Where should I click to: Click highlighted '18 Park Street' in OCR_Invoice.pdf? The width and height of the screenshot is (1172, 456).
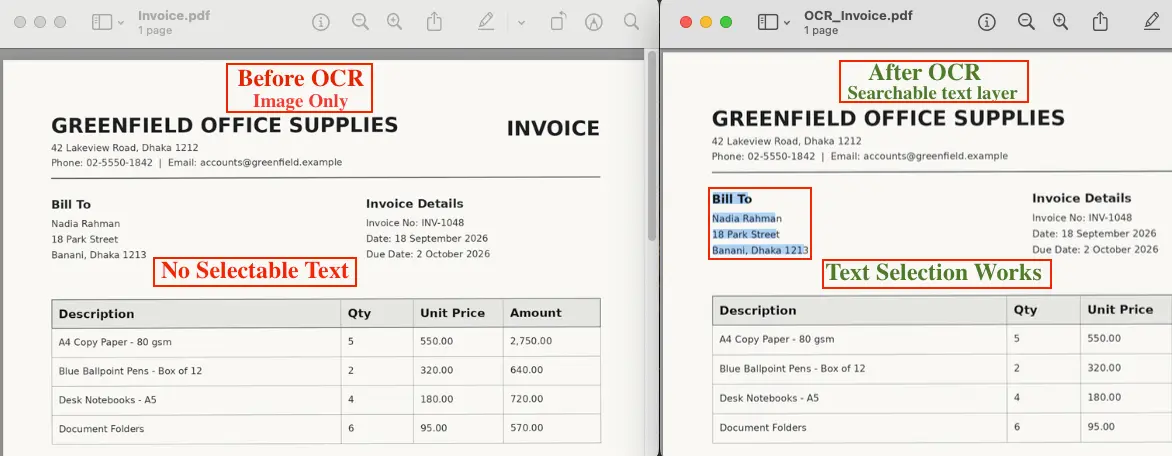pos(745,235)
